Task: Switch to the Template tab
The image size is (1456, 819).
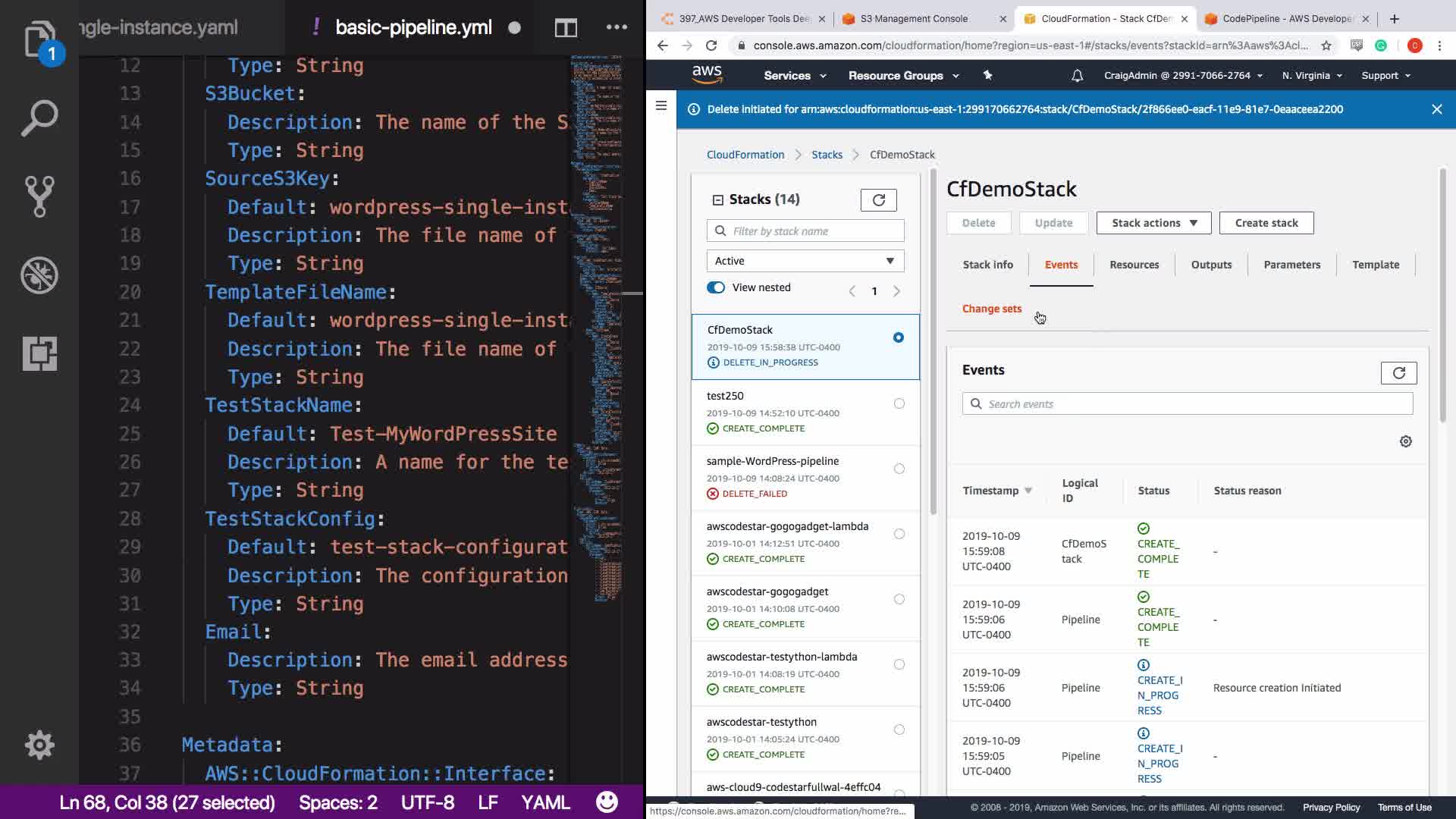Action: coord(1375,265)
